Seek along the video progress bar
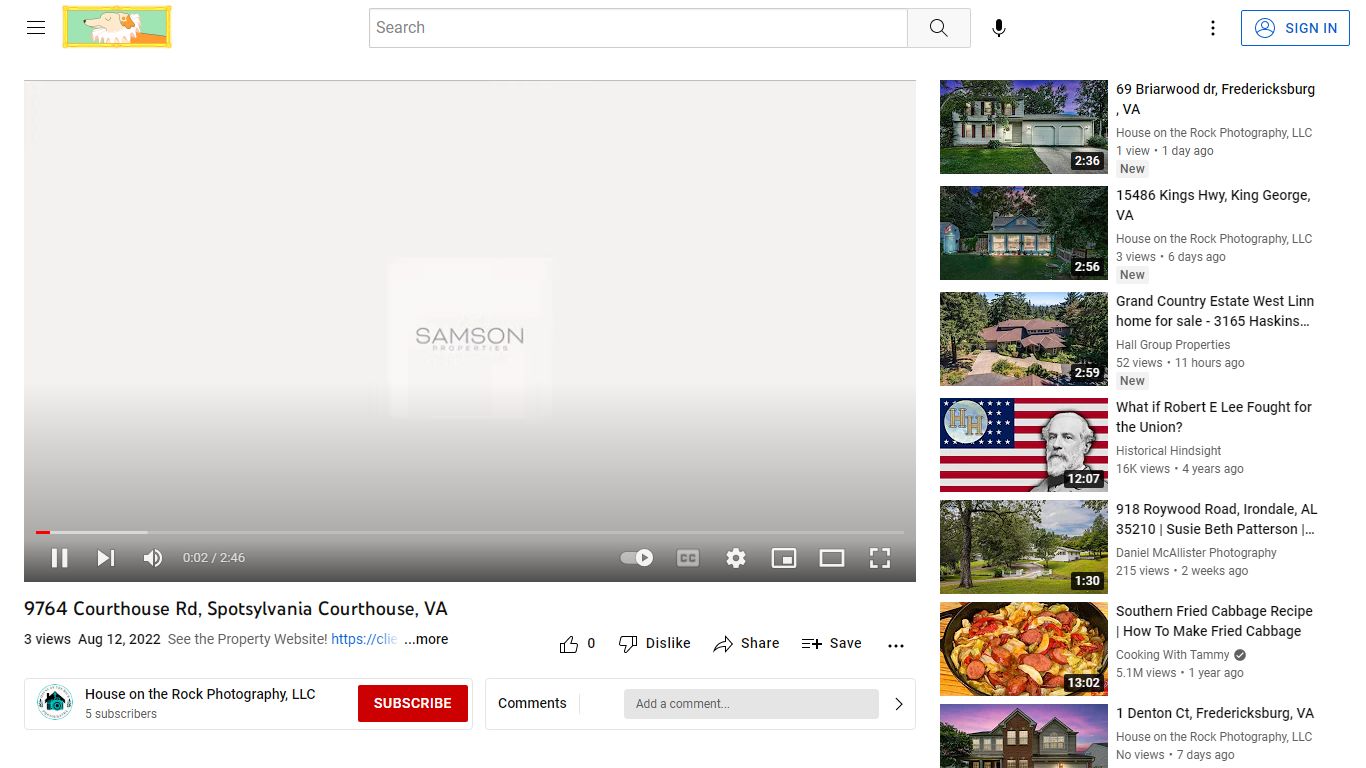 pyautogui.click(x=470, y=532)
